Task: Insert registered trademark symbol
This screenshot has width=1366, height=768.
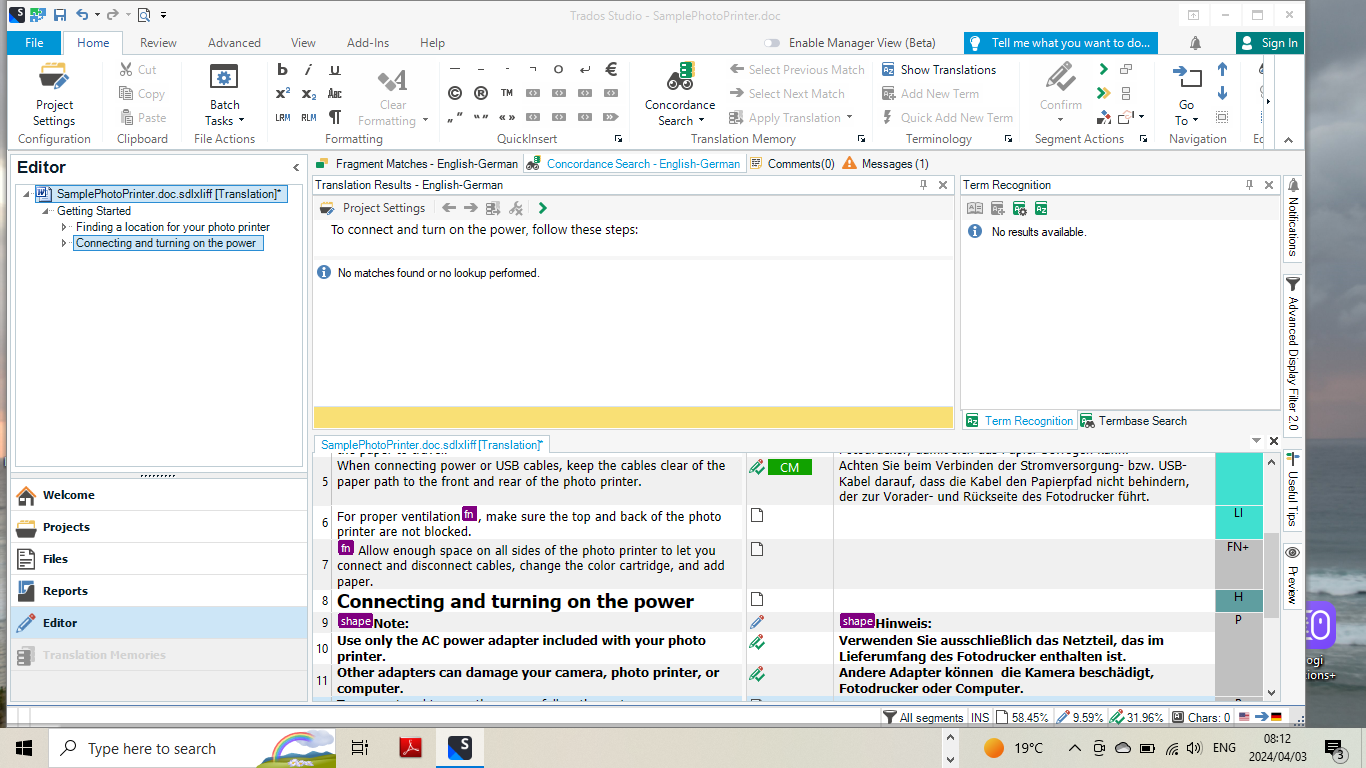Action: click(x=481, y=94)
